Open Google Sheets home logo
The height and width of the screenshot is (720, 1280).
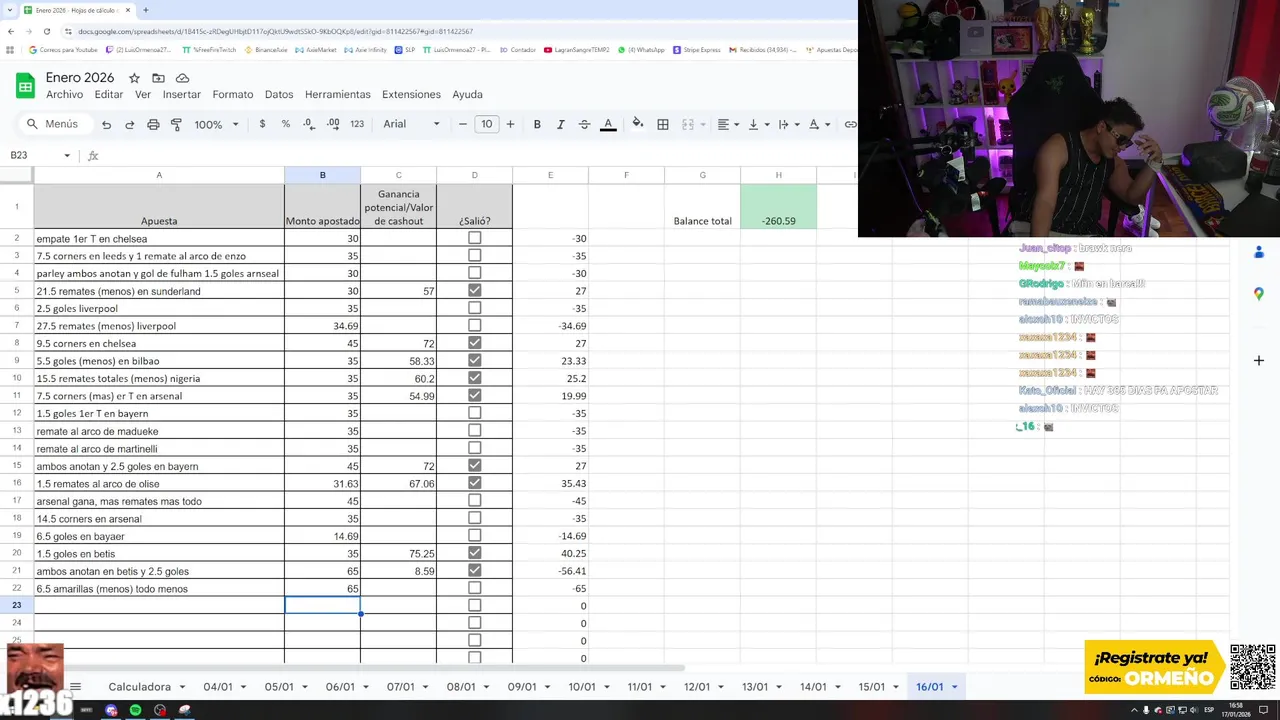pos(25,85)
